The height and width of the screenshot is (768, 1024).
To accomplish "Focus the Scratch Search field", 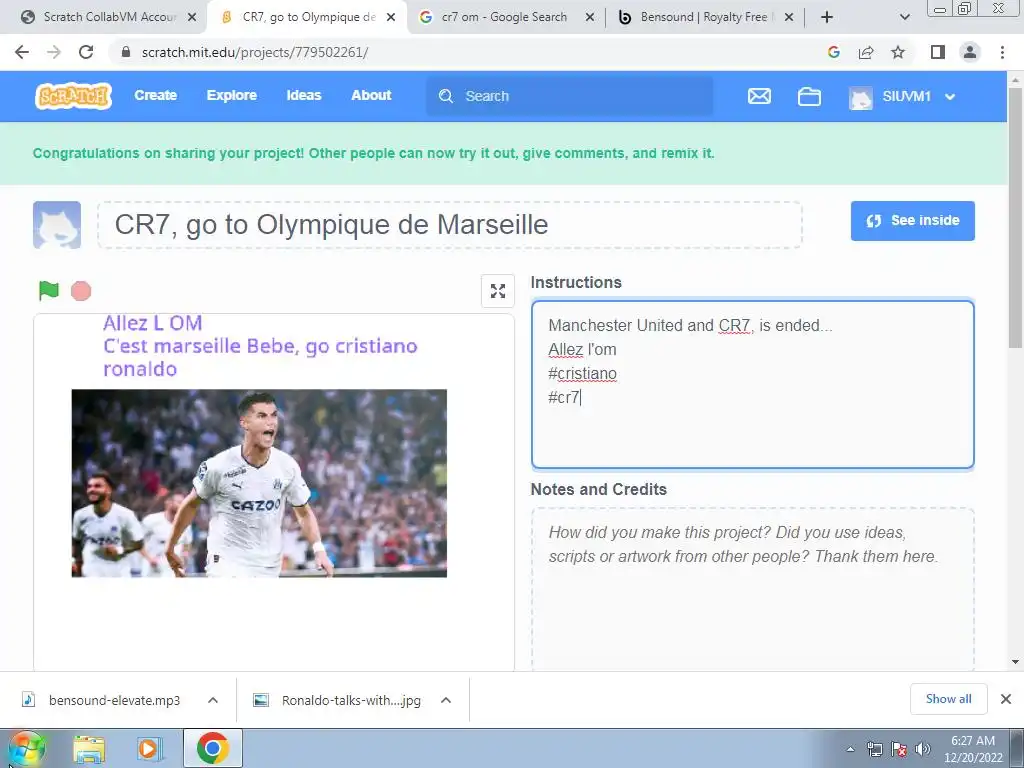I will (569, 96).
